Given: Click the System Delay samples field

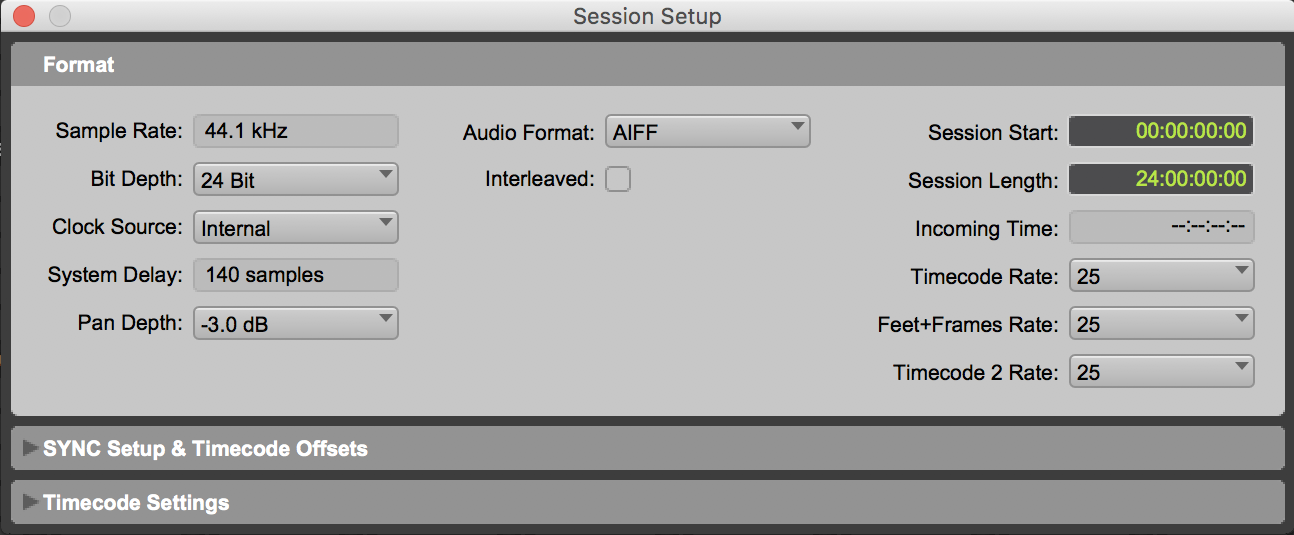Looking at the screenshot, I should (296, 275).
